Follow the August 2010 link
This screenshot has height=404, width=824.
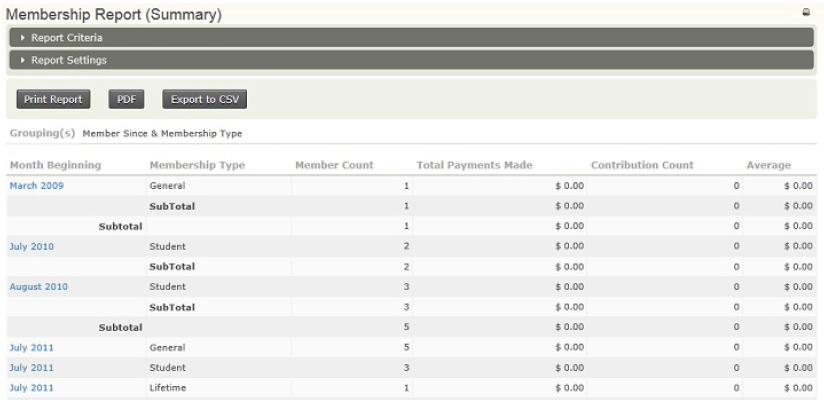37,287
